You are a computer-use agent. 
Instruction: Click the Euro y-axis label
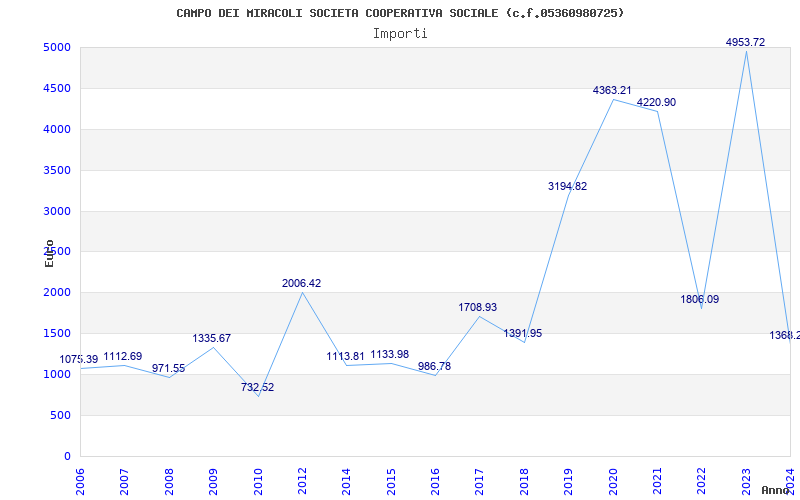click(49, 254)
